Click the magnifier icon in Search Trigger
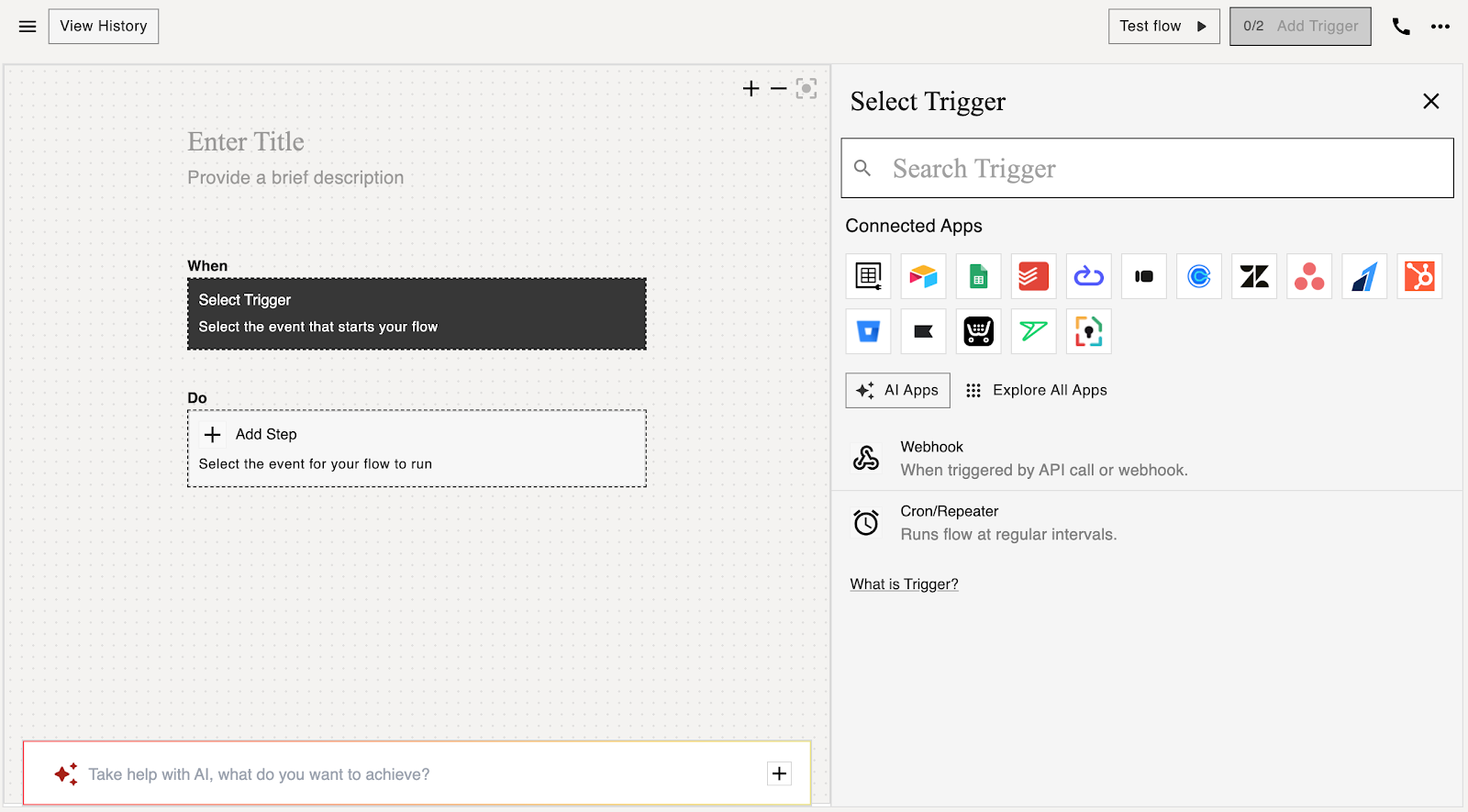This screenshot has width=1468, height=812. point(862,168)
